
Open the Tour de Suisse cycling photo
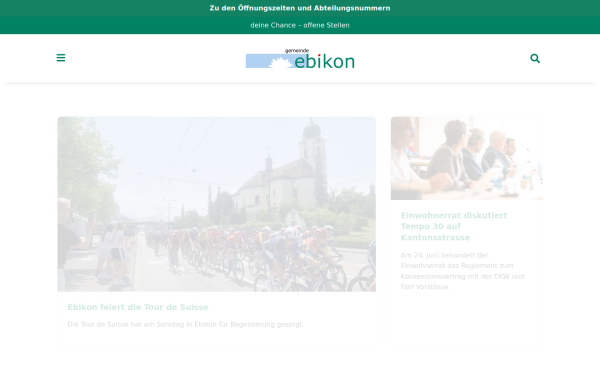(x=217, y=204)
